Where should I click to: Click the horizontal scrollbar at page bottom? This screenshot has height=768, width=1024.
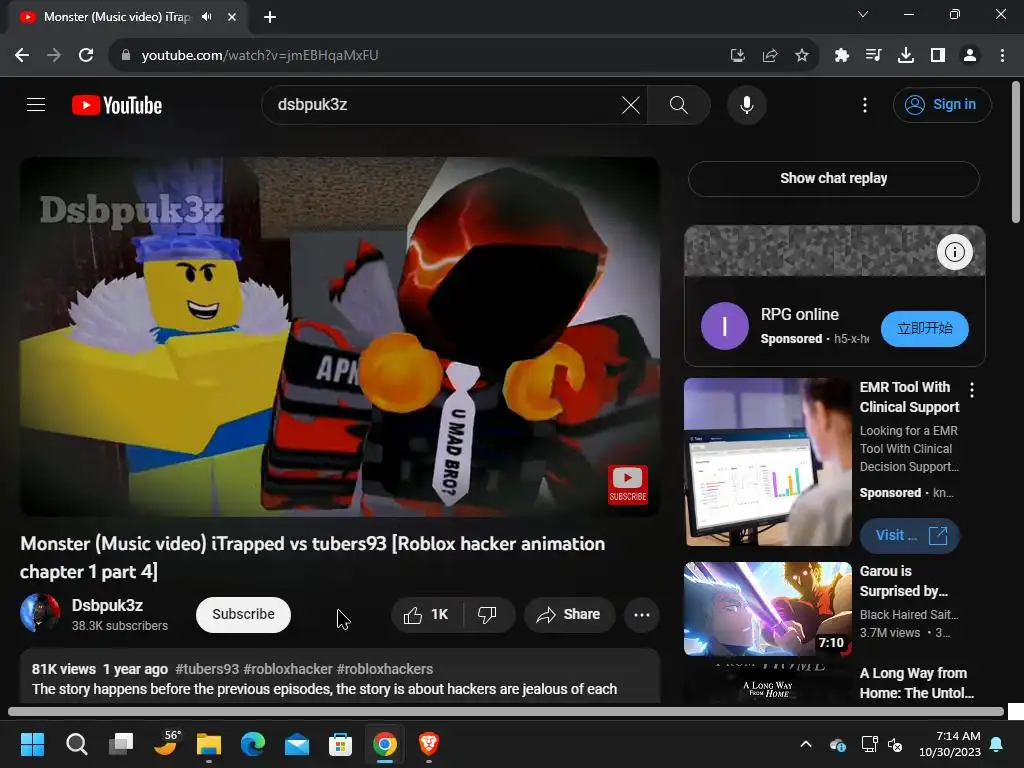(505, 711)
